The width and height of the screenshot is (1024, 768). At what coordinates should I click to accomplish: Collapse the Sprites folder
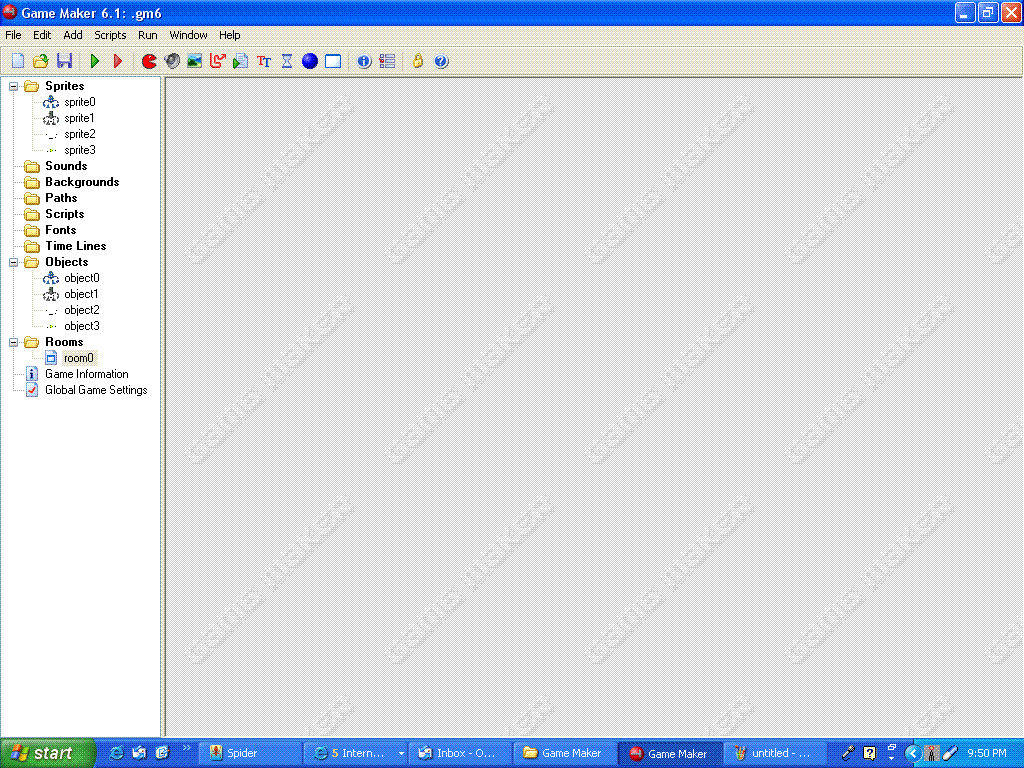click(13, 86)
